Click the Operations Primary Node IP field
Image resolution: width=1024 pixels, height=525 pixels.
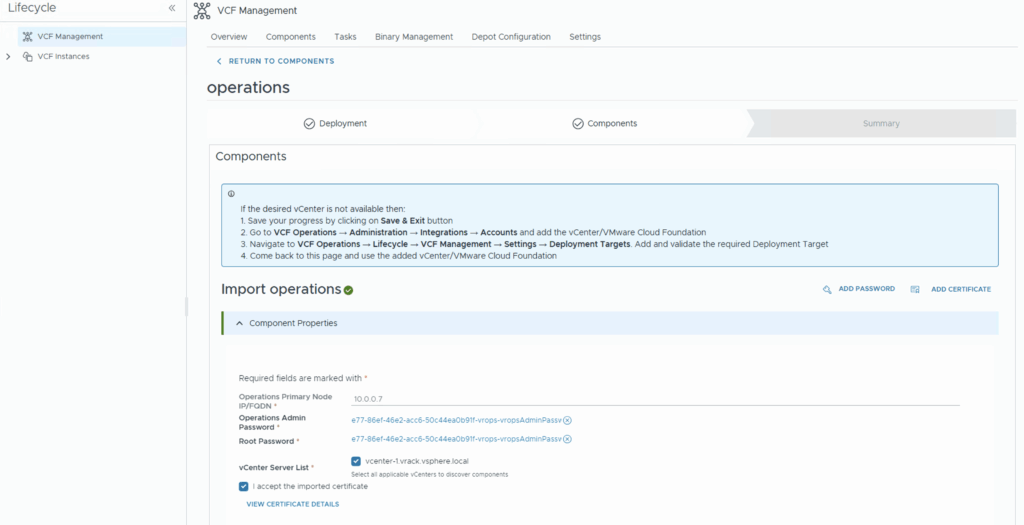point(655,398)
